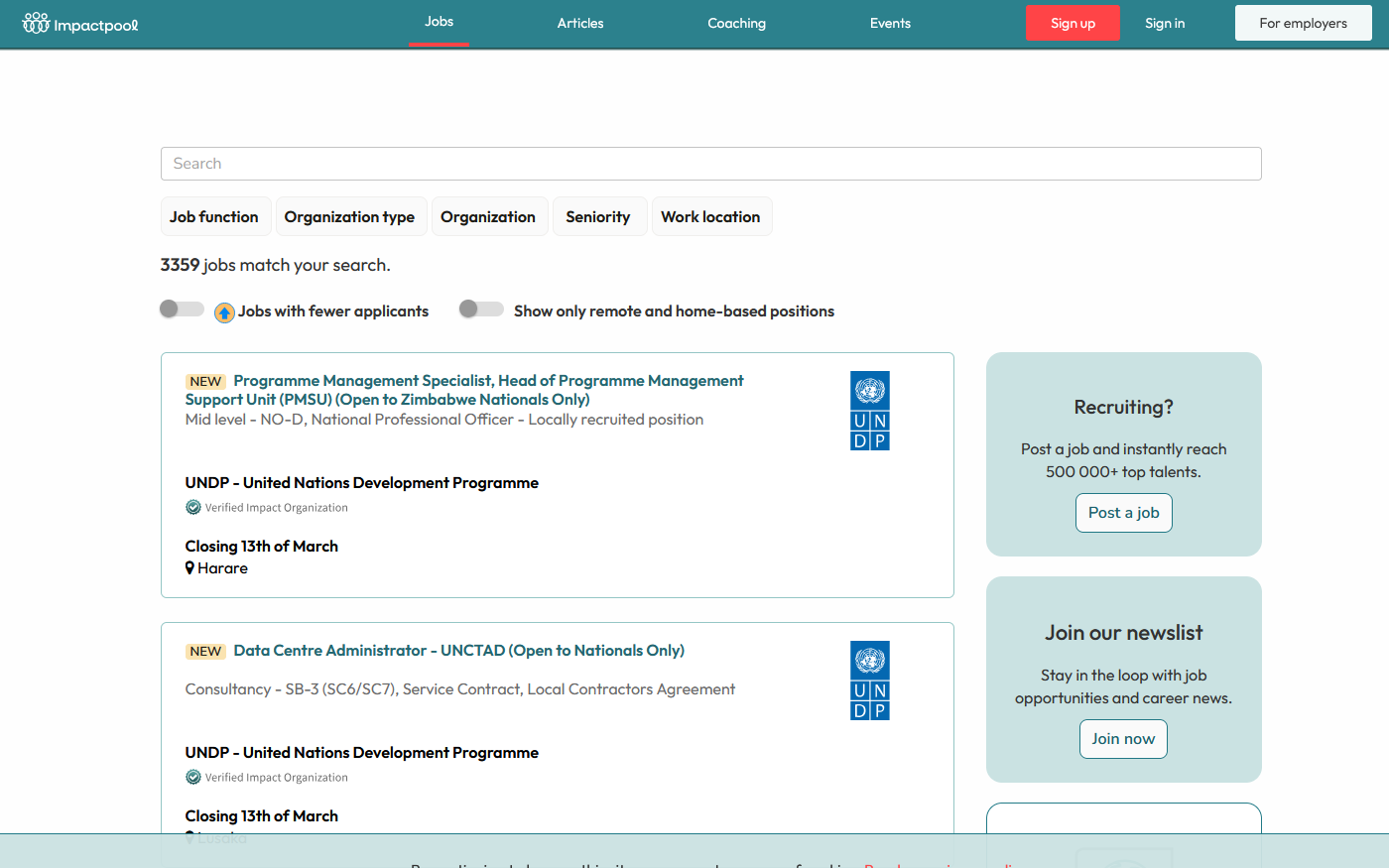Screen dimensions: 1389x868
Task: Toggle Jobs with fewer applicants switch
Action: click(182, 310)
